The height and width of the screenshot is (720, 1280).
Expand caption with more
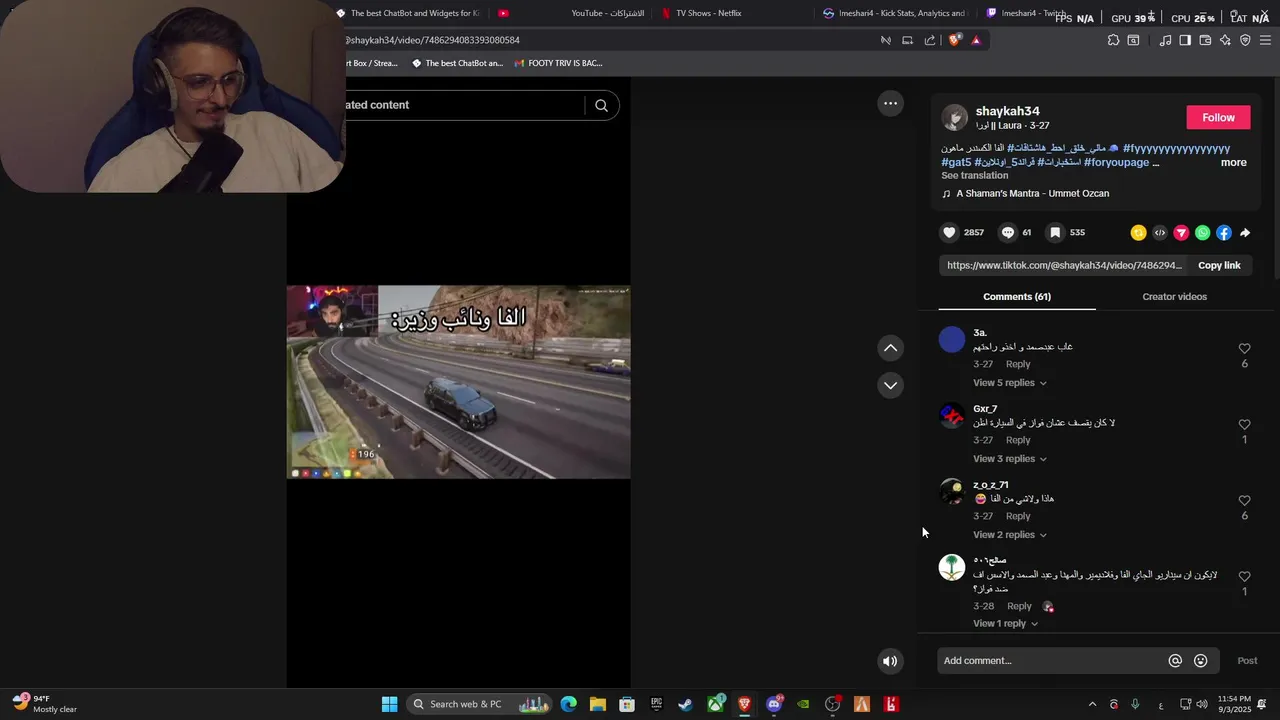point(1233,162)
